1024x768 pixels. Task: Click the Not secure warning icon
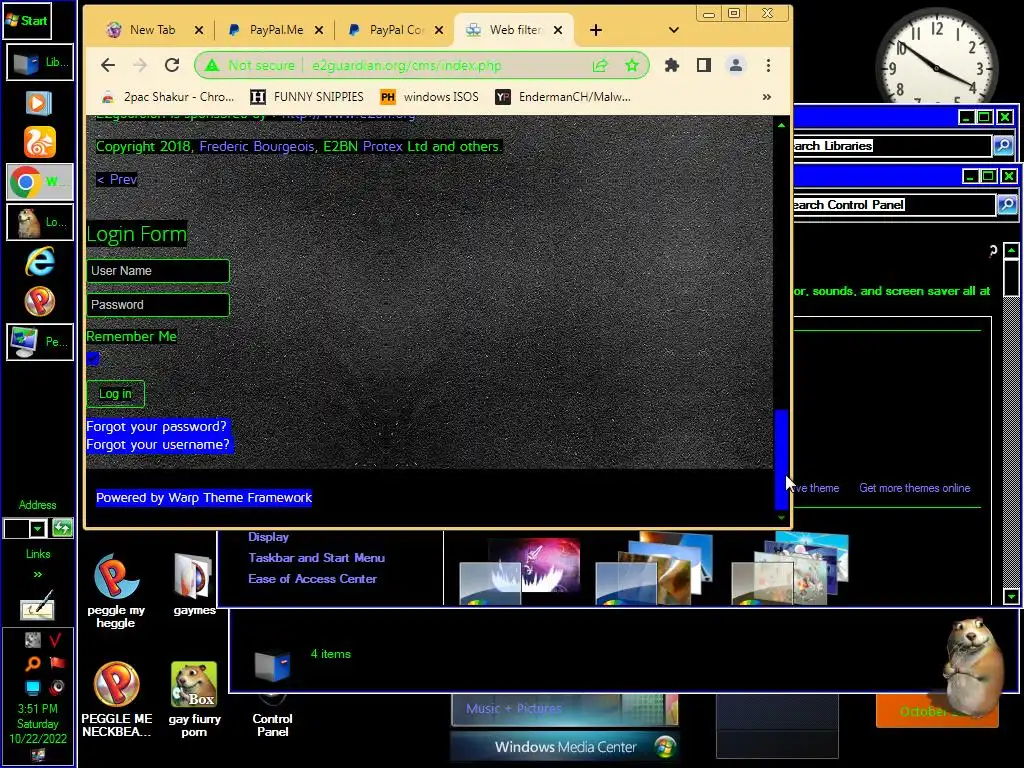[x=212, y=65]
